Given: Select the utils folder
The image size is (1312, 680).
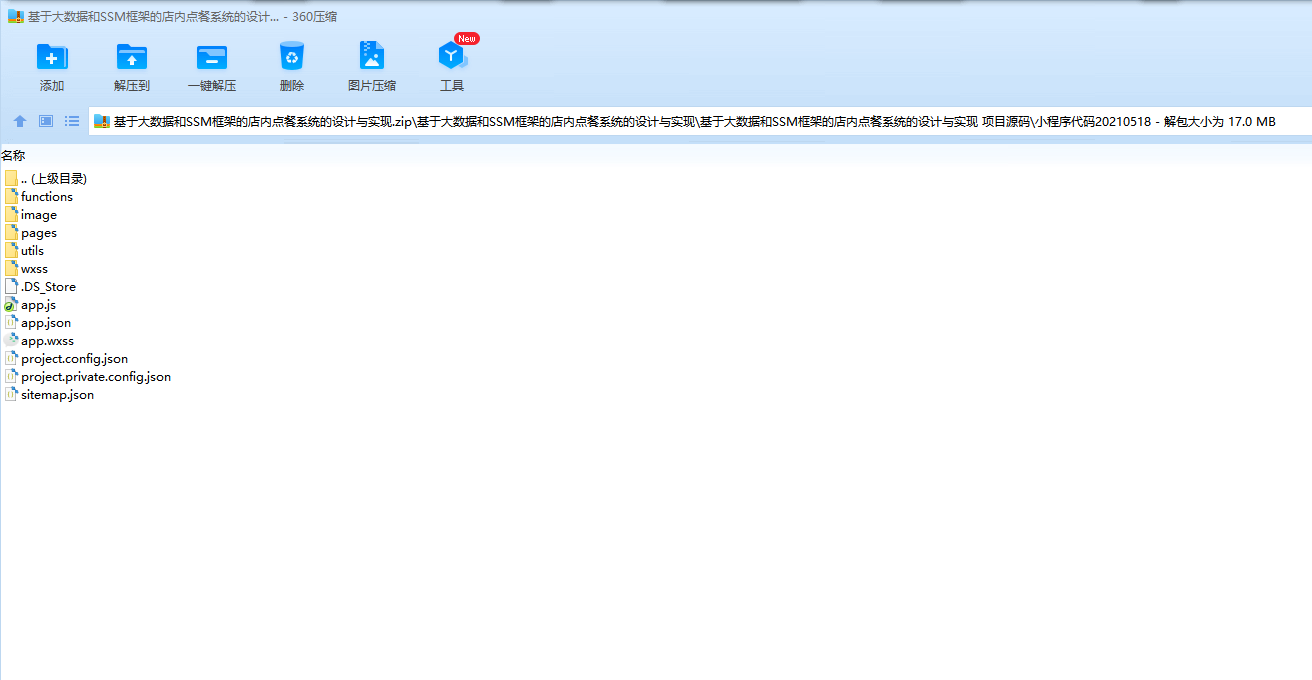Looking at the screenshot, I should click(25, 250).
